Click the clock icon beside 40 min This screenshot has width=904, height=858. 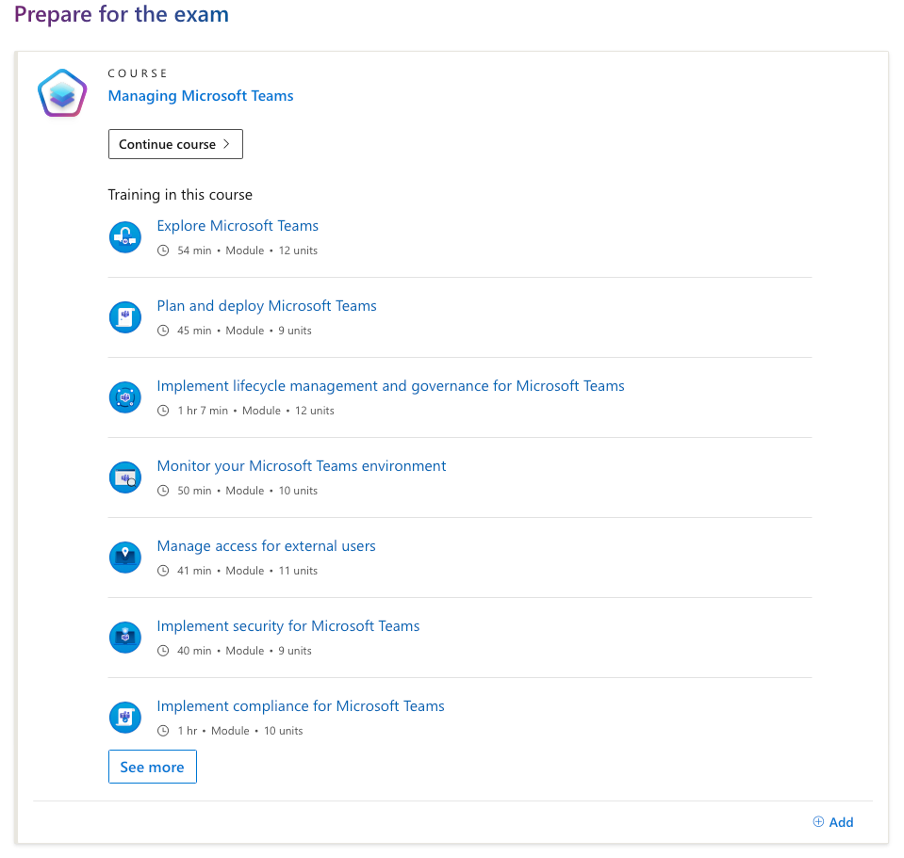coord(164,651)
